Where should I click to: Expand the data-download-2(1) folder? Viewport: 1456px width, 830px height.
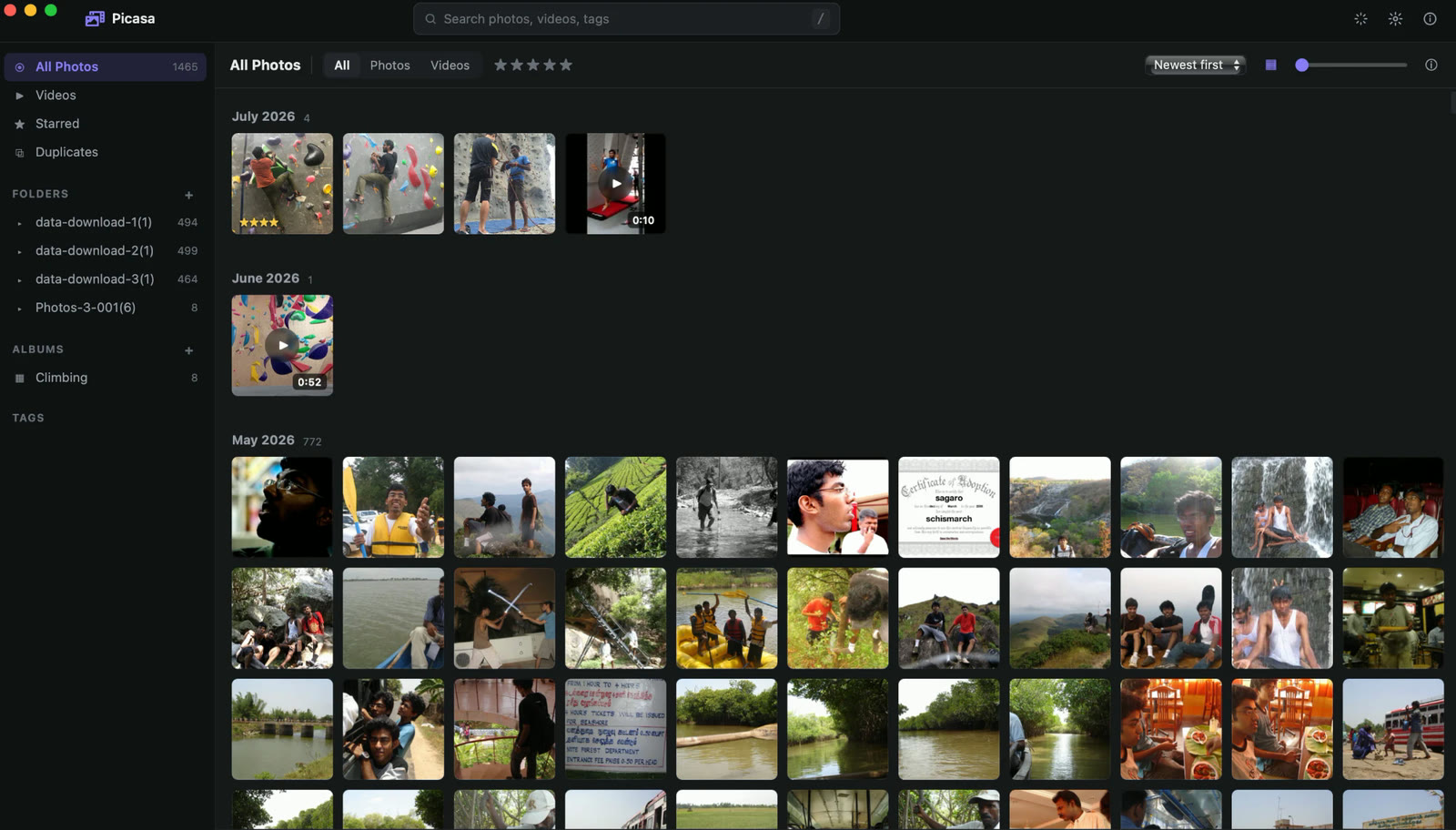[x=19, y=251]
